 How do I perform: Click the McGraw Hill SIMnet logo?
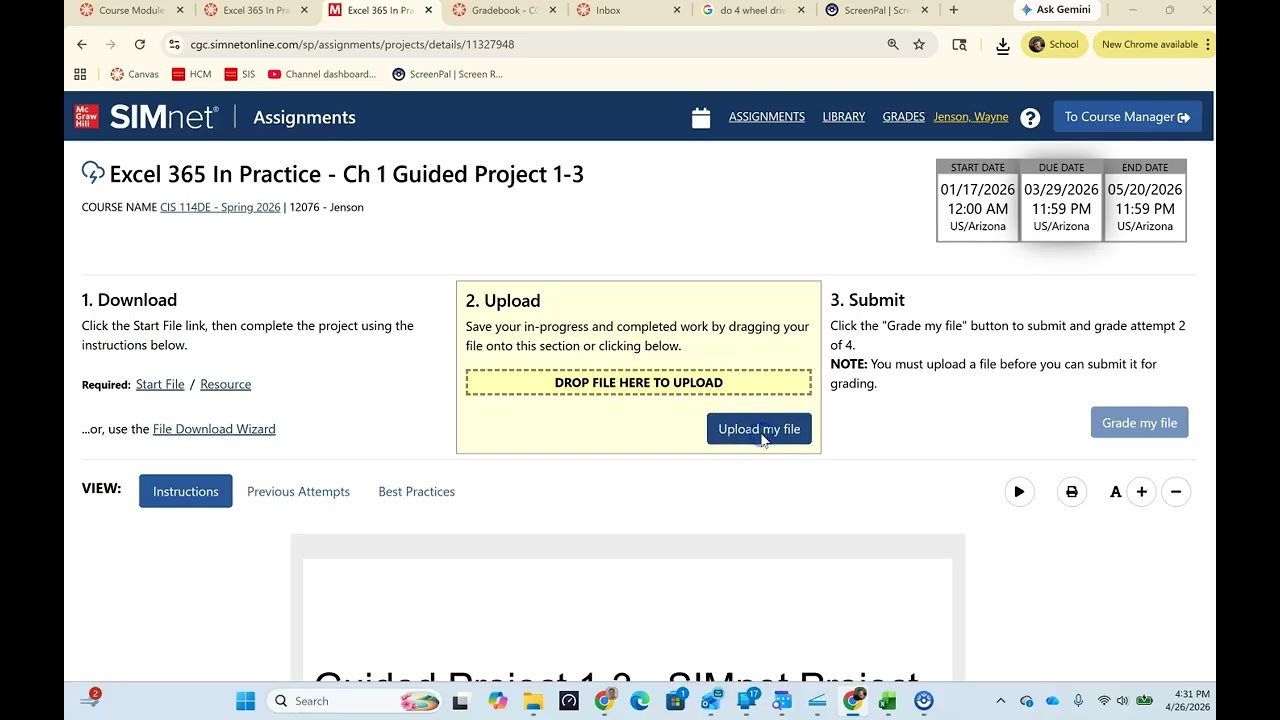pos(146,117)
